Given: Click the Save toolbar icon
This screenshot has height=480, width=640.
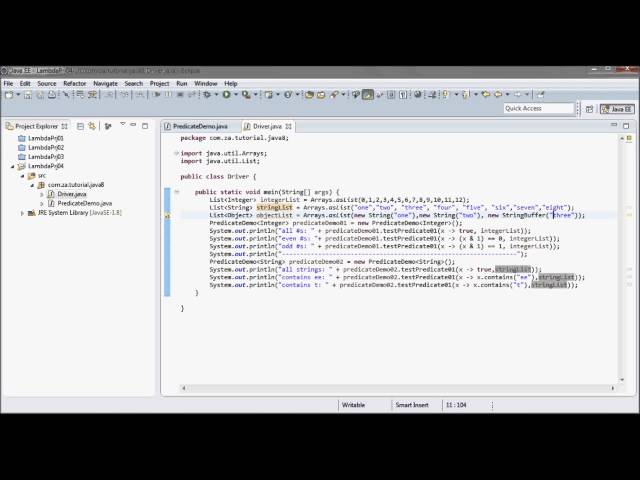Looking at the screenshot, I should click(x=28, y=95).
